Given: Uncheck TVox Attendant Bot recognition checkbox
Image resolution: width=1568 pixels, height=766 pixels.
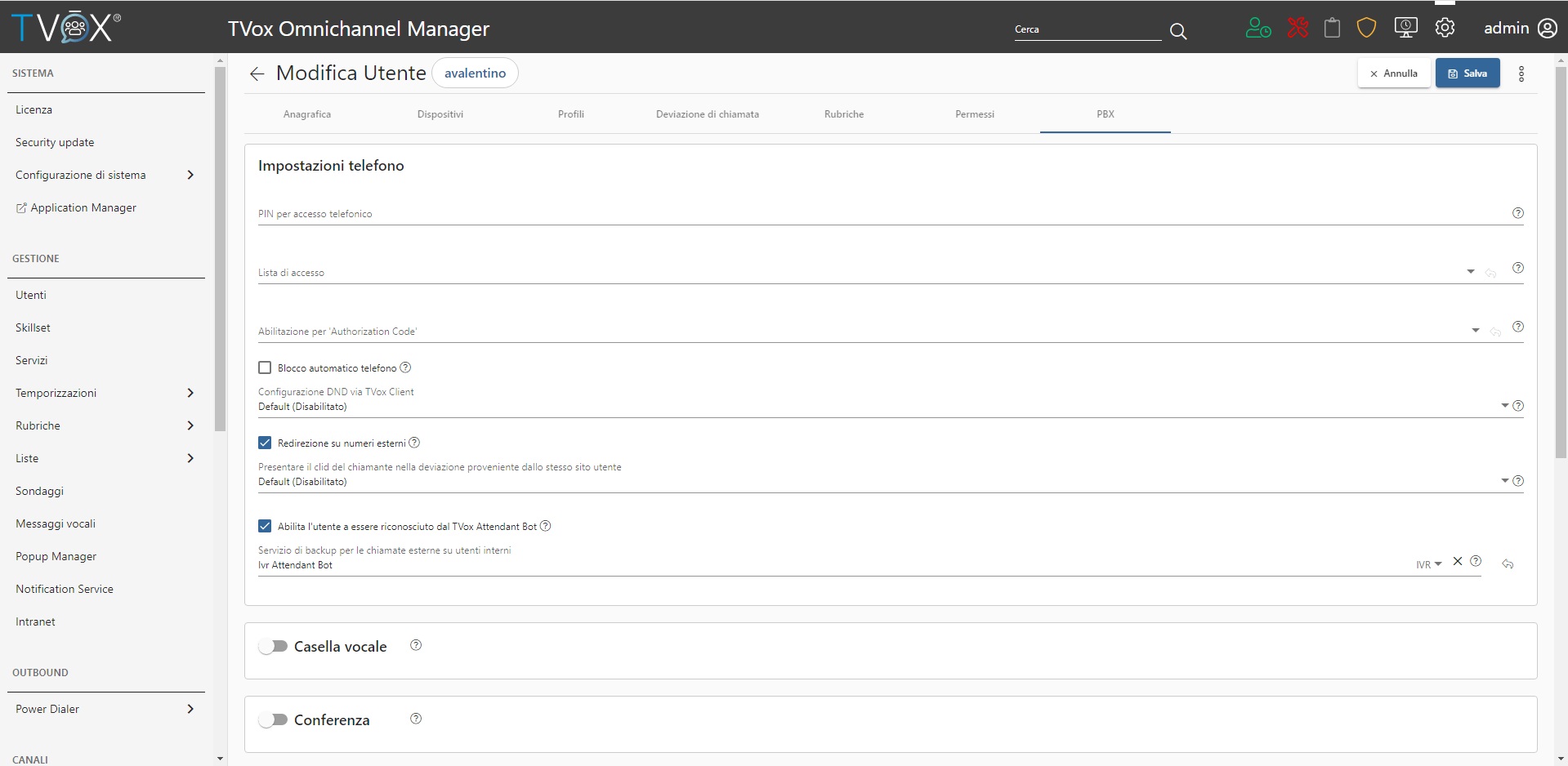Looking at the screenshot, I should click(265, 526).
